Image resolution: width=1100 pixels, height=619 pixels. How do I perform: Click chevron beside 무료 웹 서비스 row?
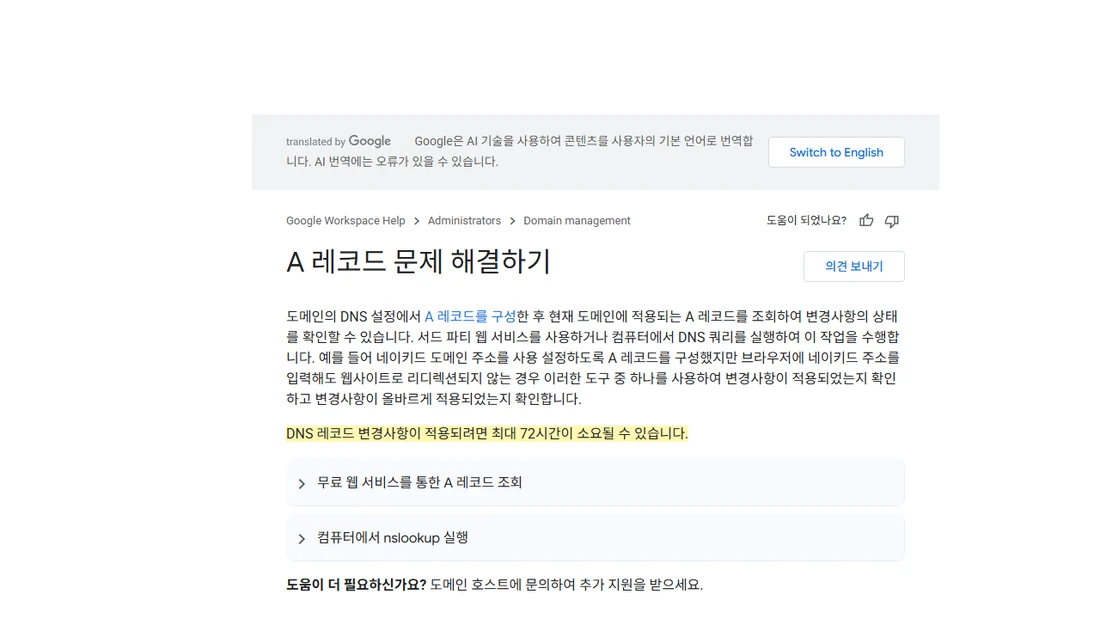point(302,484)
